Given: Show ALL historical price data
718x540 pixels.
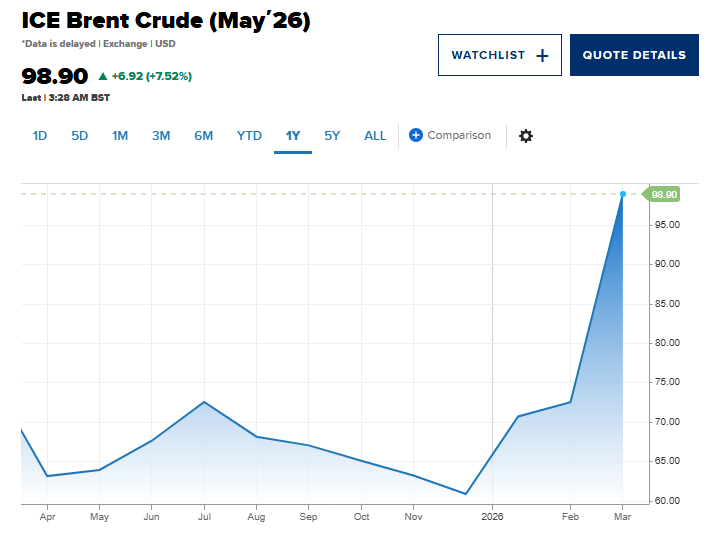Looking at the screenshot, I should tap(375, 136).
